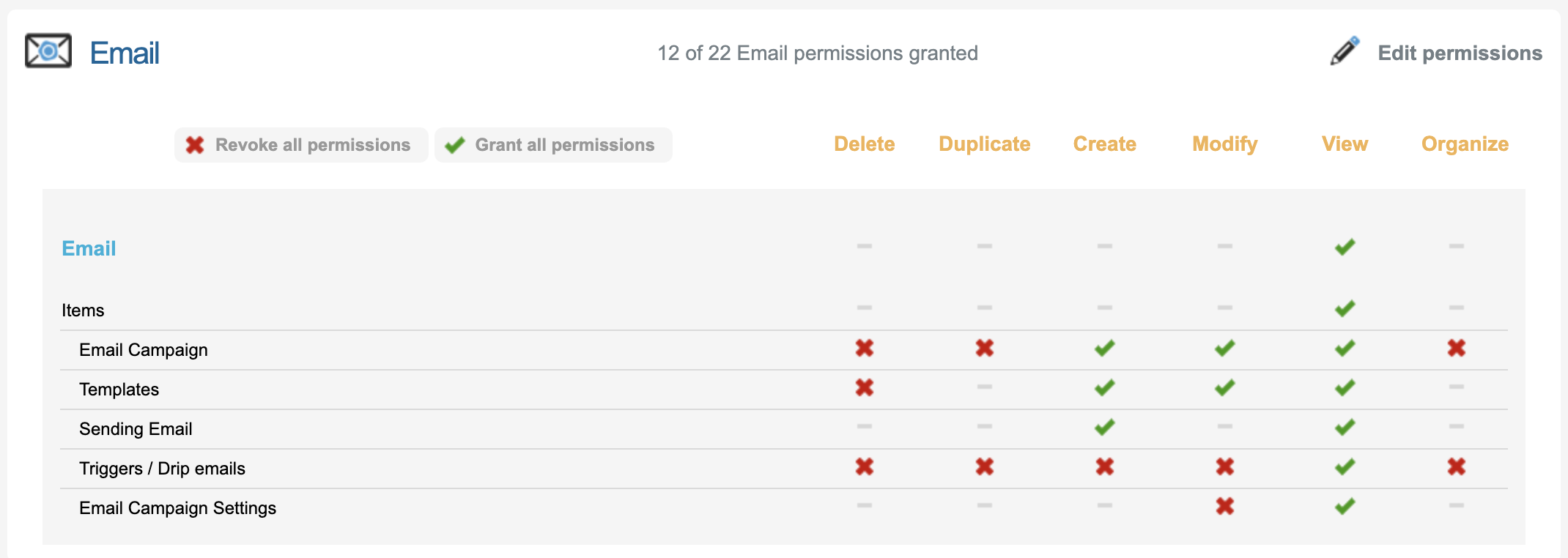Click the Email envelope icon
The height and width of the screenshot is (558, 1568).
pos(48,51)
